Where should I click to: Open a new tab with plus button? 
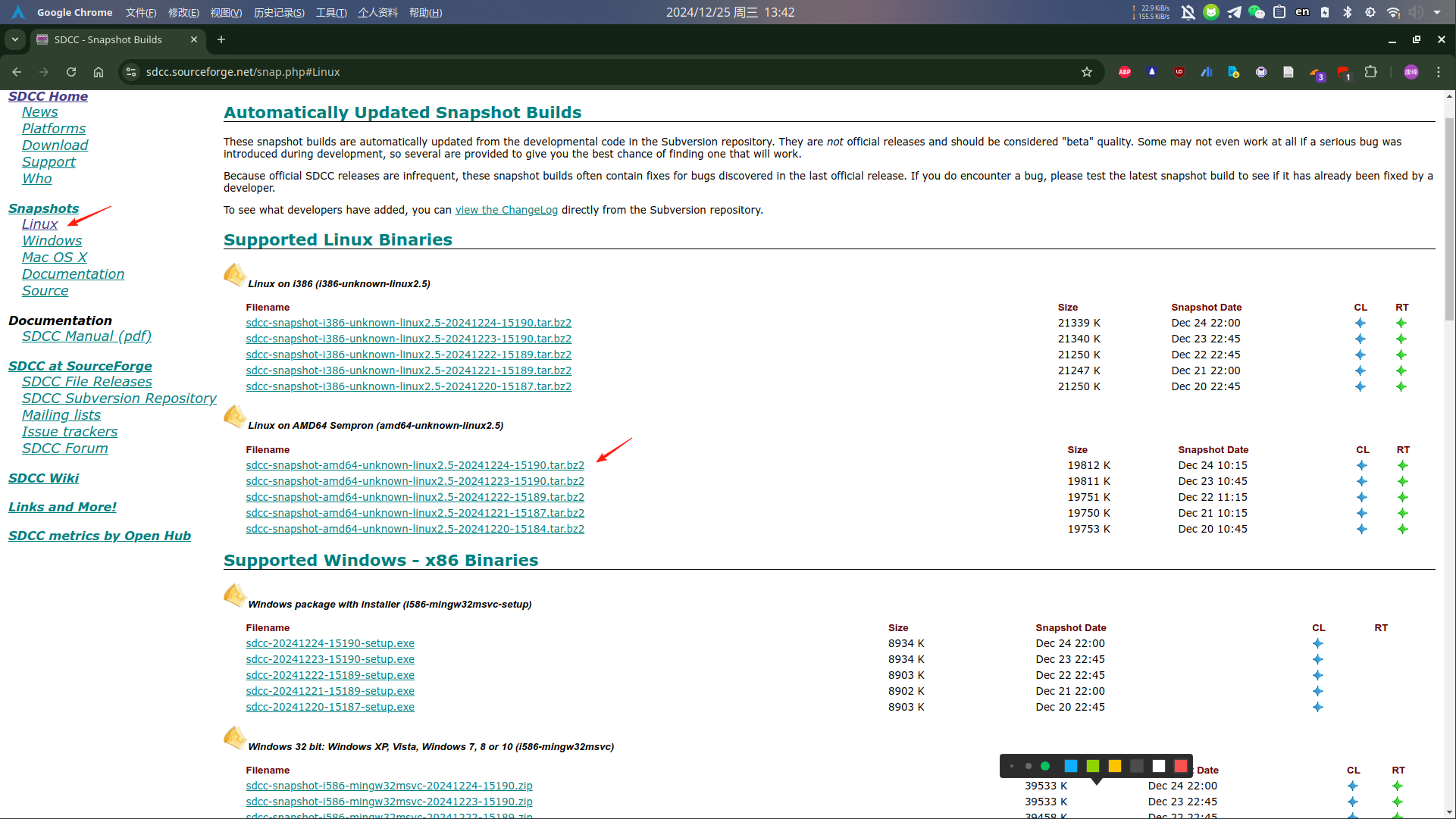[x=221, y=39]
